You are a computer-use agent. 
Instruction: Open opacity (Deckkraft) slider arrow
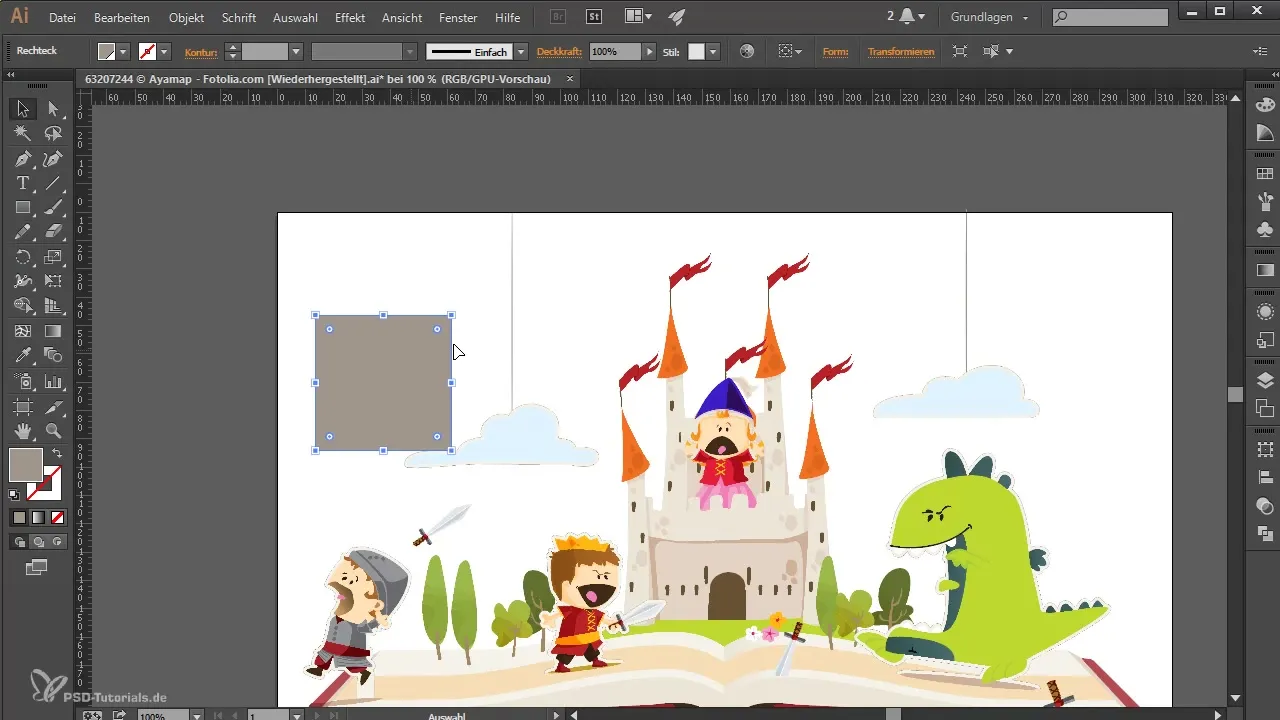650,51
